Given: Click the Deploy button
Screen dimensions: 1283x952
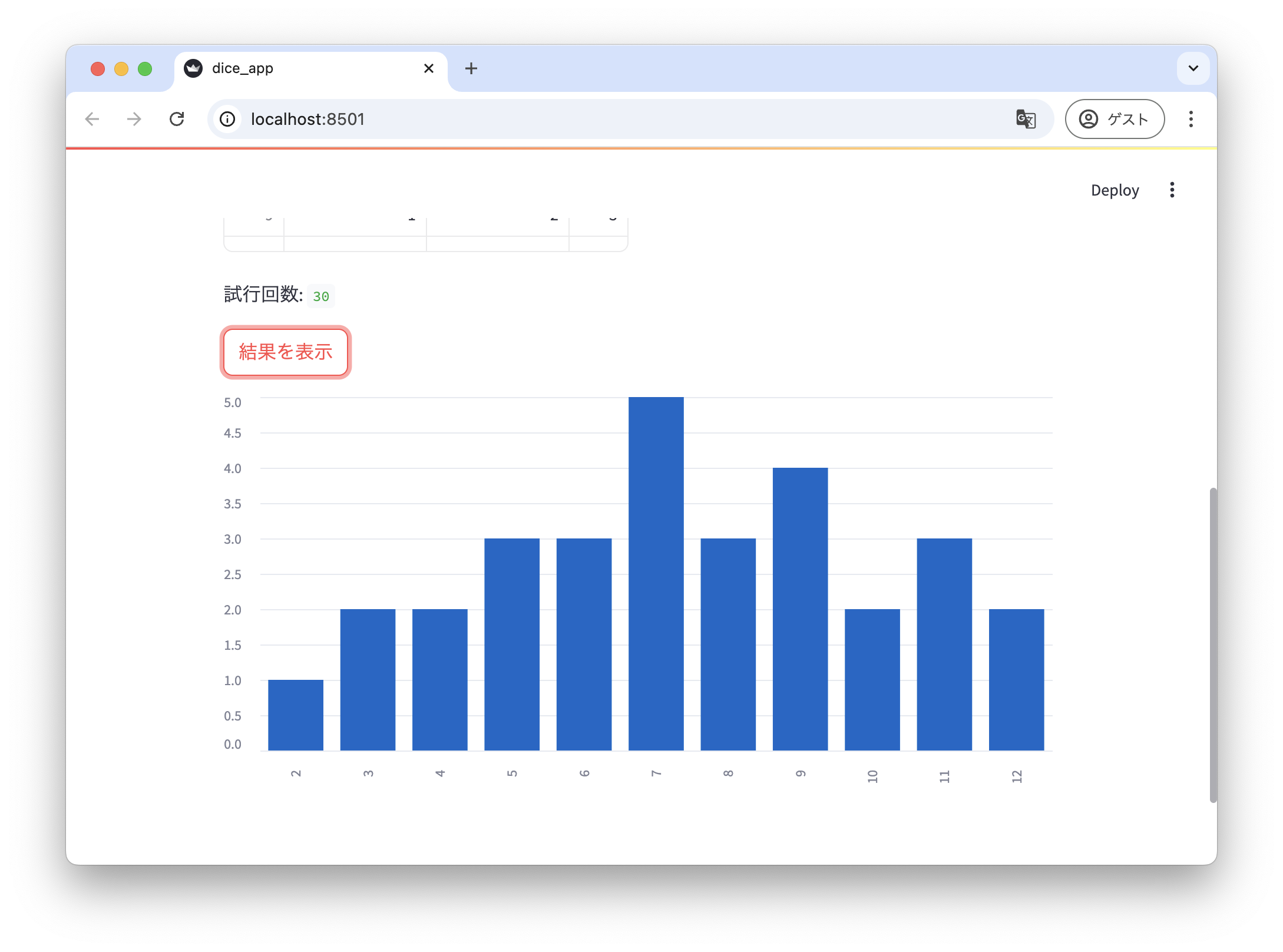Looking at the screenshot, I should click(x=1115, y=190).
